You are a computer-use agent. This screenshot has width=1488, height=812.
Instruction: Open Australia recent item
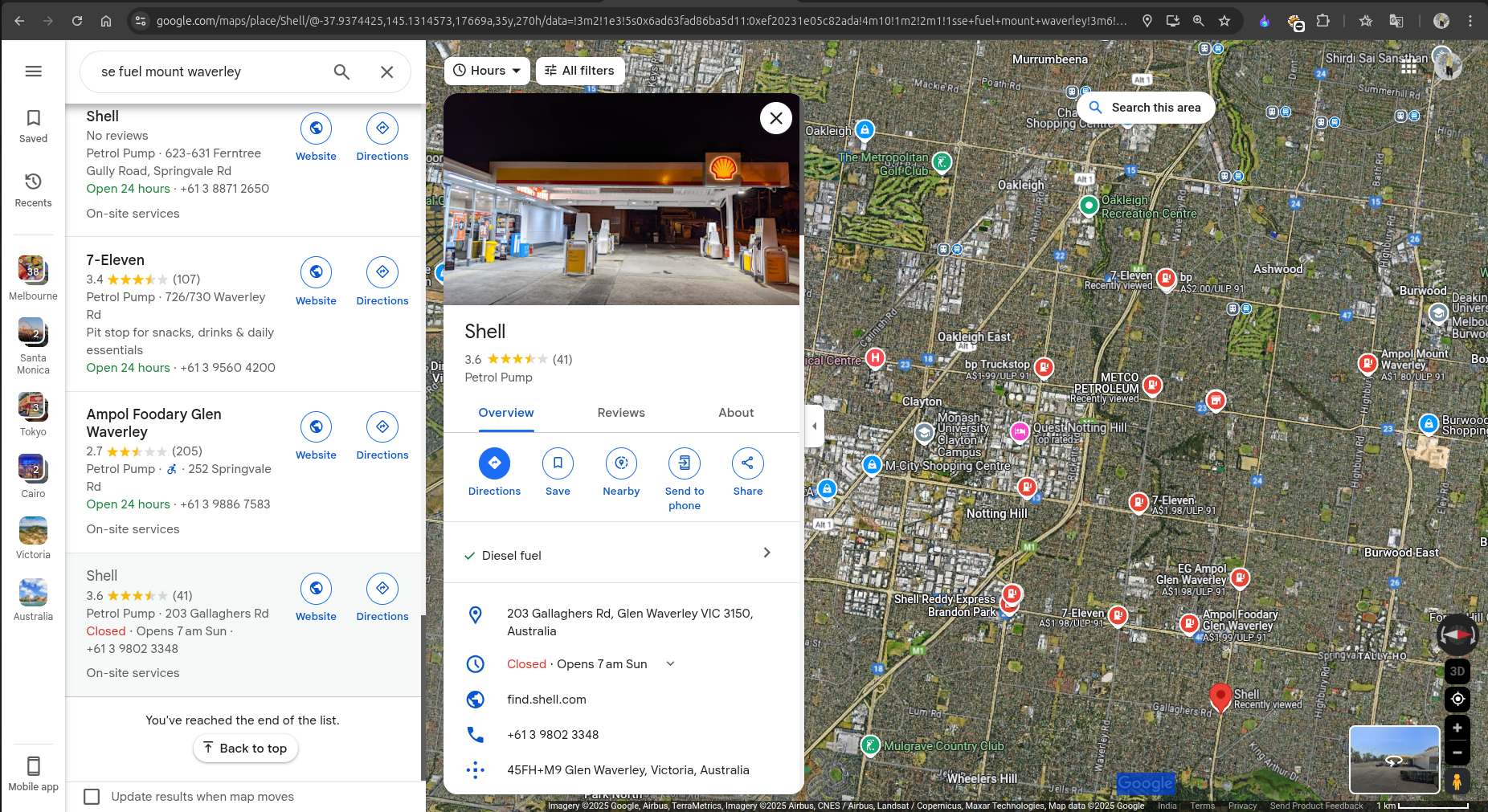click(x=33, y=600)
